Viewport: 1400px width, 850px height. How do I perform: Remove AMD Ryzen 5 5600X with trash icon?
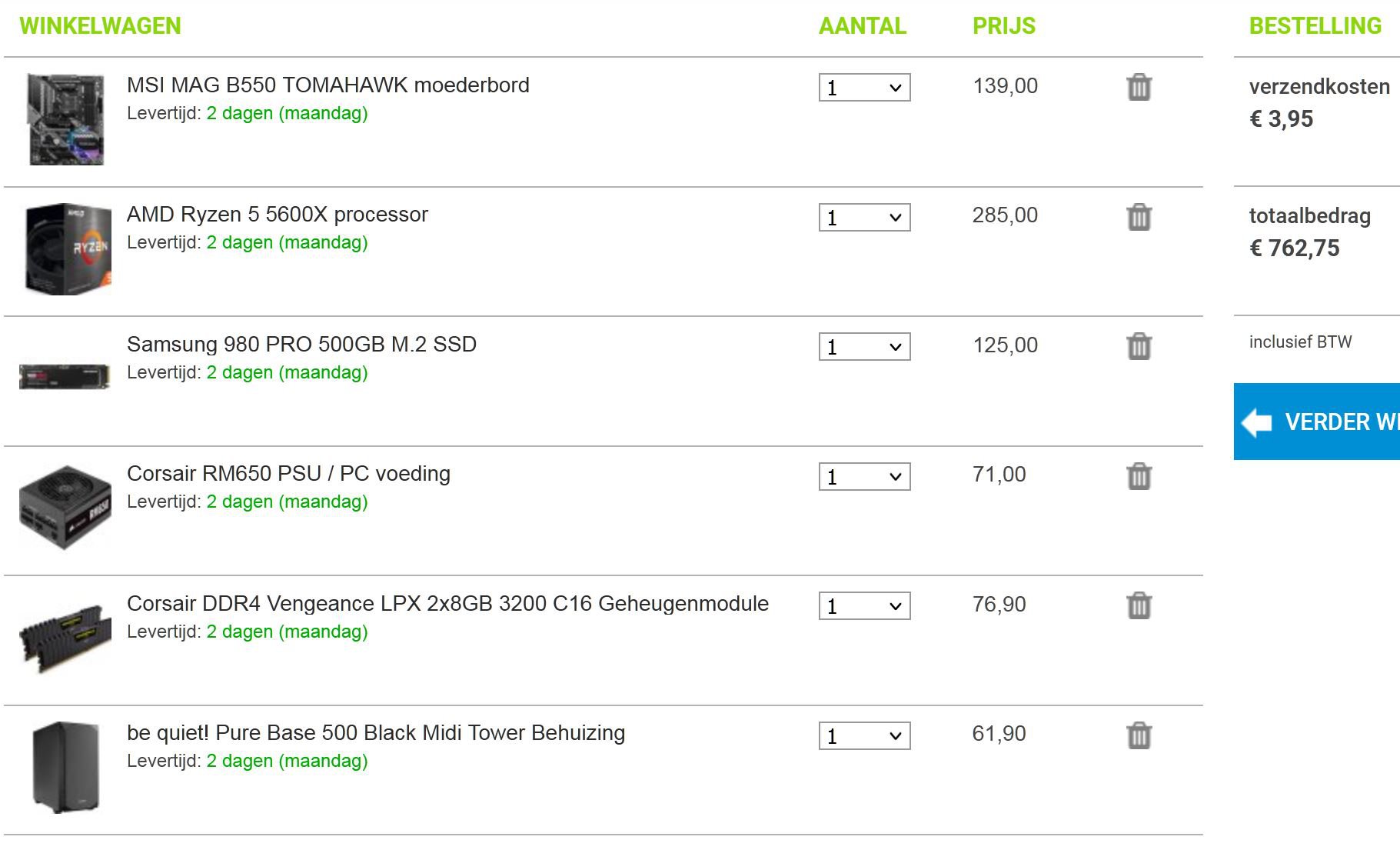(x=1139, y=217)
